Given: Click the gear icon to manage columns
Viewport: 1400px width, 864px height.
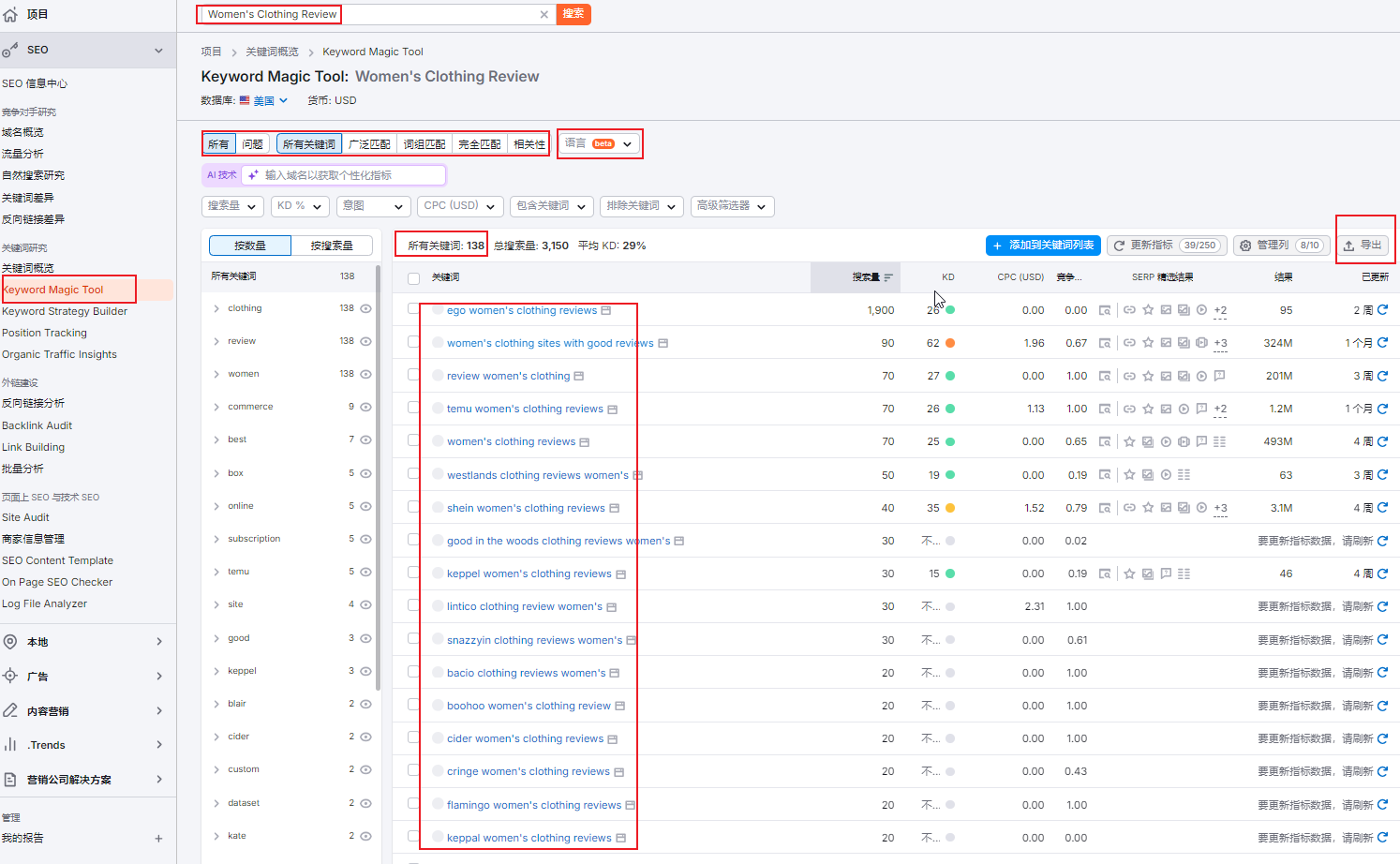Looking at the screenshot, I should coord(1245,246).
